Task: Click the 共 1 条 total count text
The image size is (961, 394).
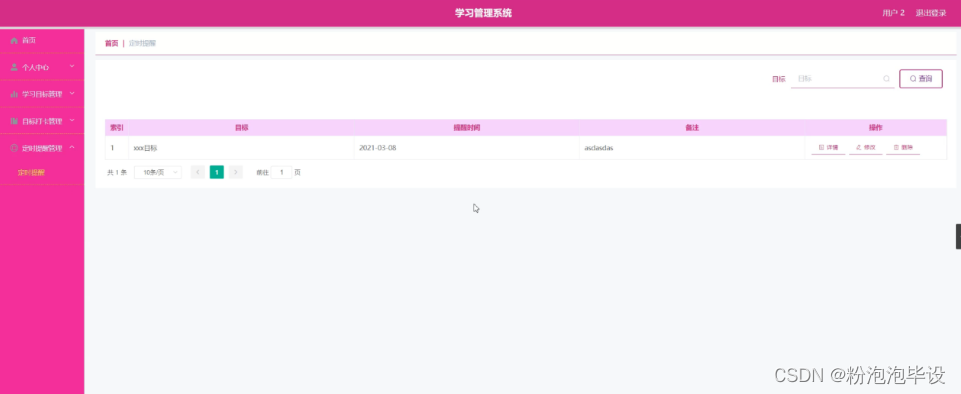Action: (x=116, y=173)
